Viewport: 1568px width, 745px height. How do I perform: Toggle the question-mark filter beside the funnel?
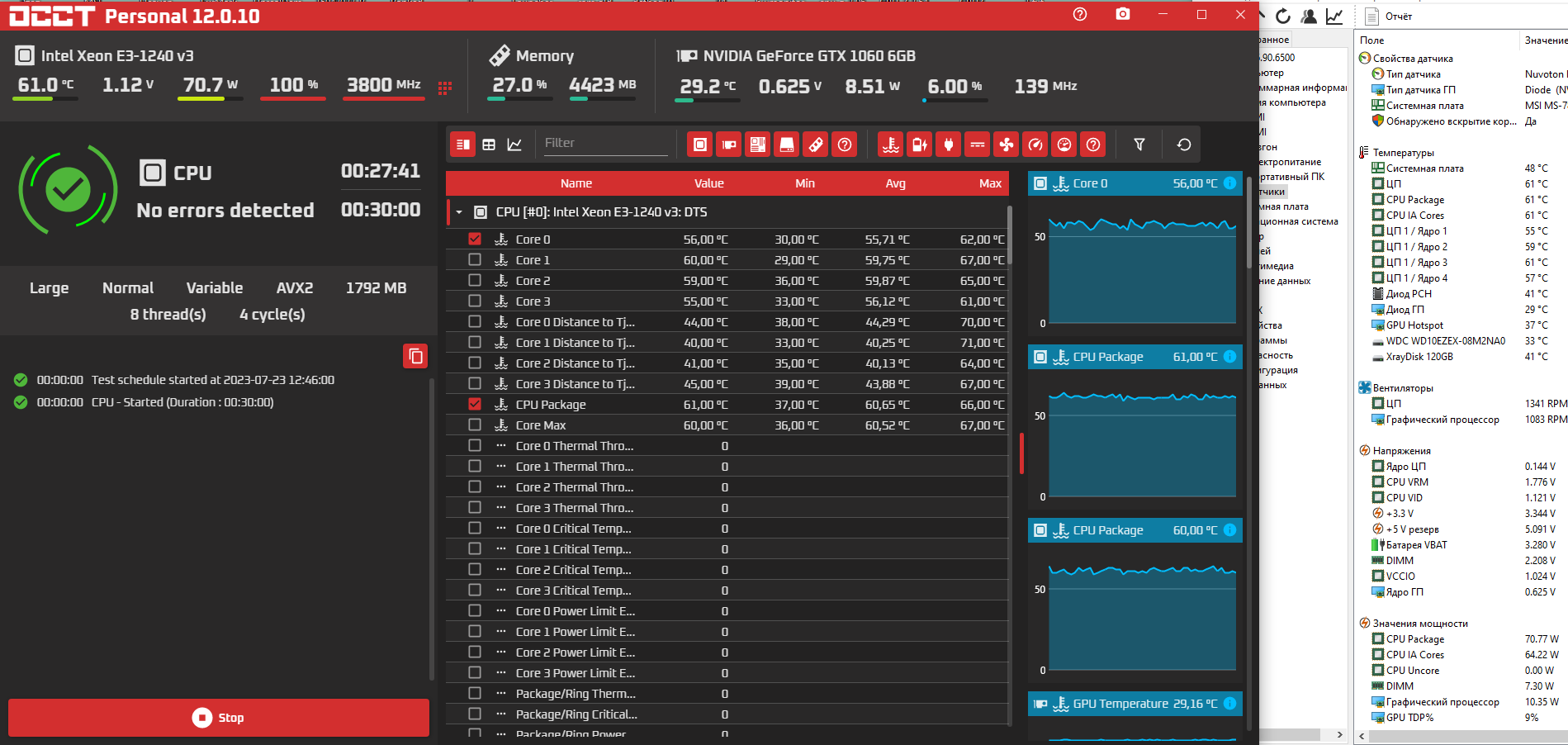pyautogui.click(x=1093, y=145)
